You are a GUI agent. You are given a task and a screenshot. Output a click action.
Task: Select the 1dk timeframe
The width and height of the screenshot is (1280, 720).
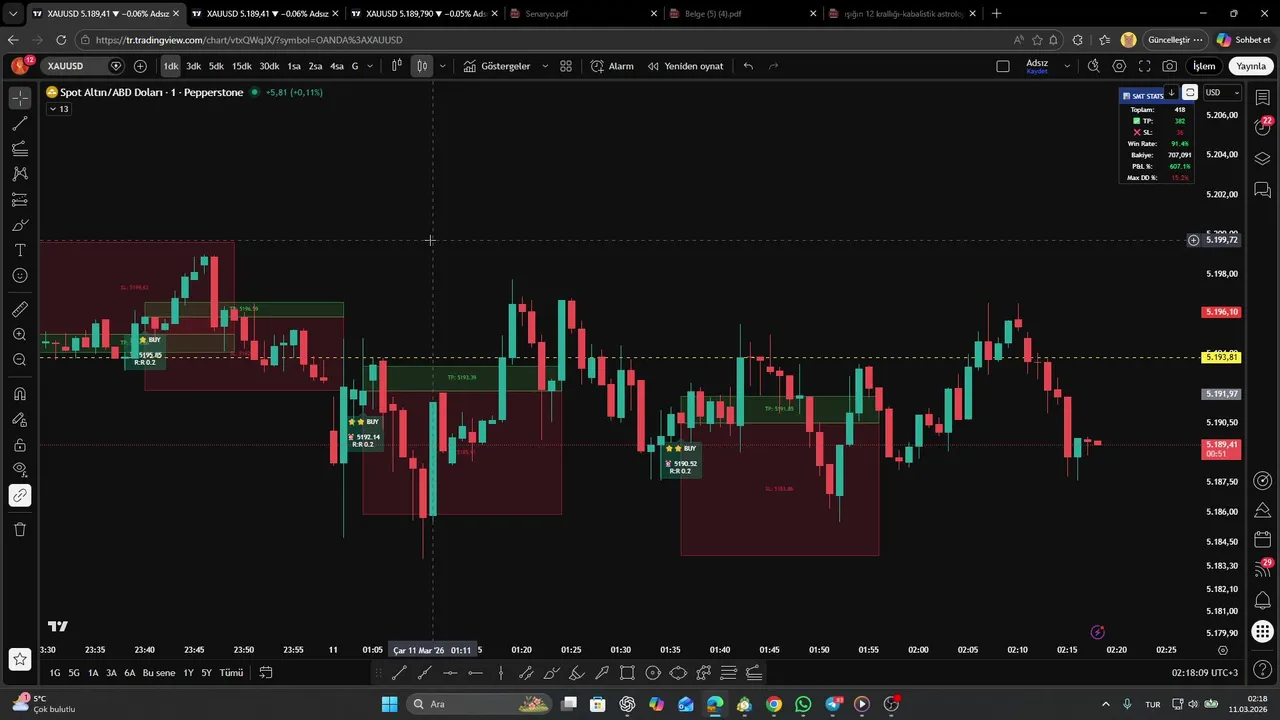coord(171,66)
